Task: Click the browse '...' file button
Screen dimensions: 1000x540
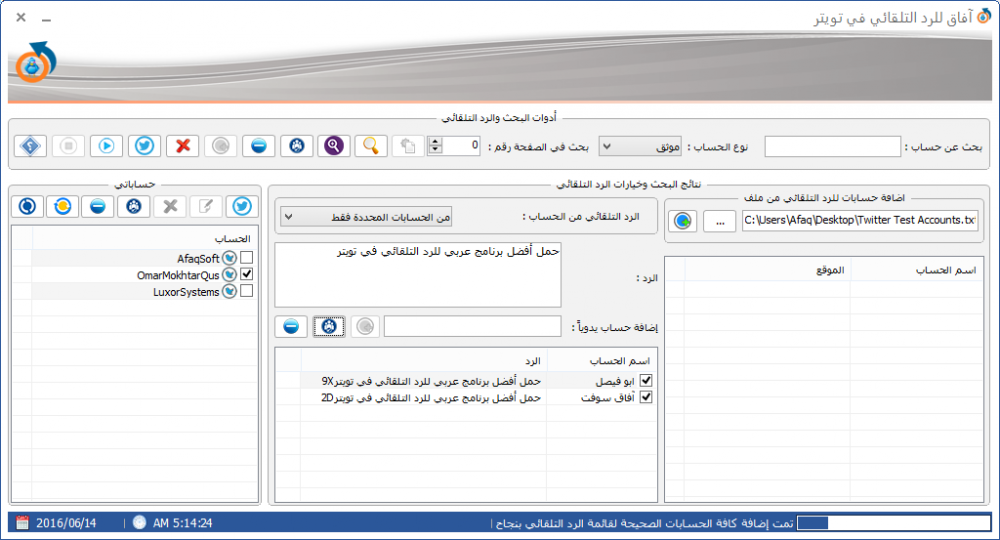Action: (720, 221)
